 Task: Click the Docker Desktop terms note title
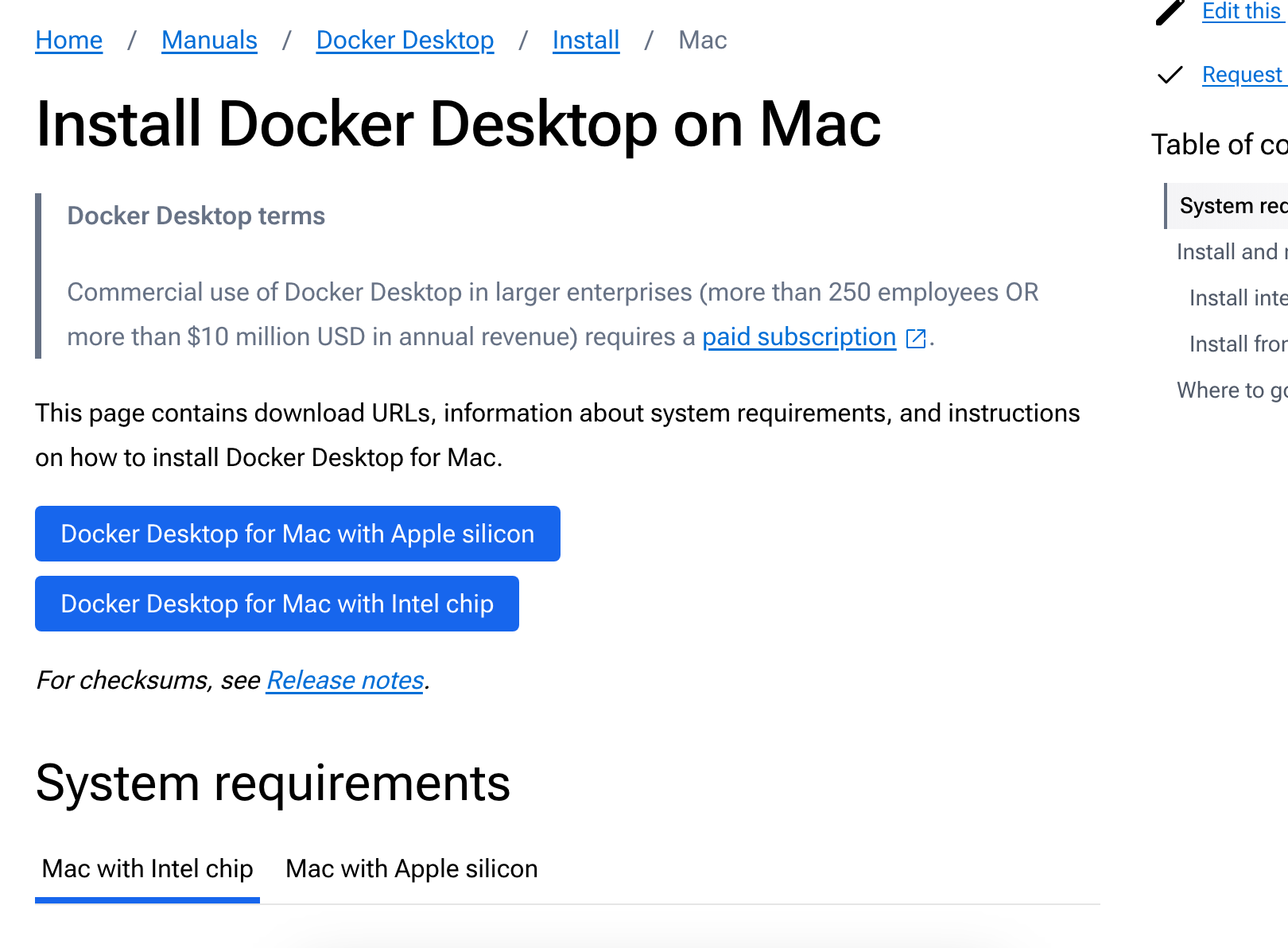coord(196,216)
